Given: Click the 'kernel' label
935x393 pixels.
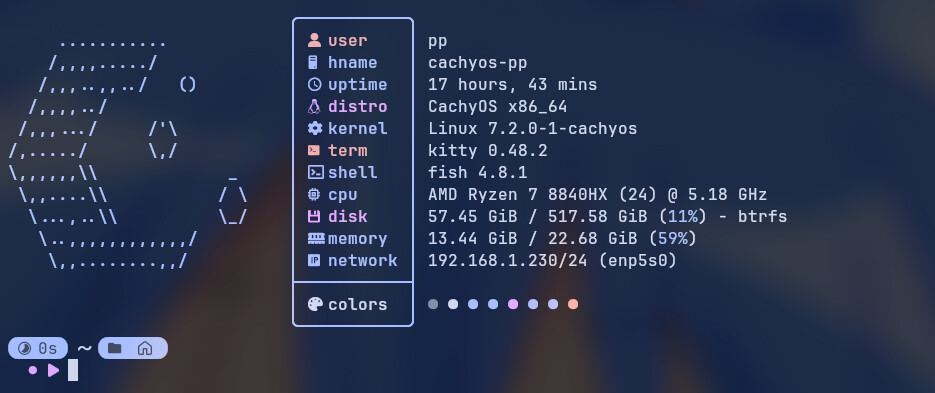Looking at the screenshot, I should point(357,128).
